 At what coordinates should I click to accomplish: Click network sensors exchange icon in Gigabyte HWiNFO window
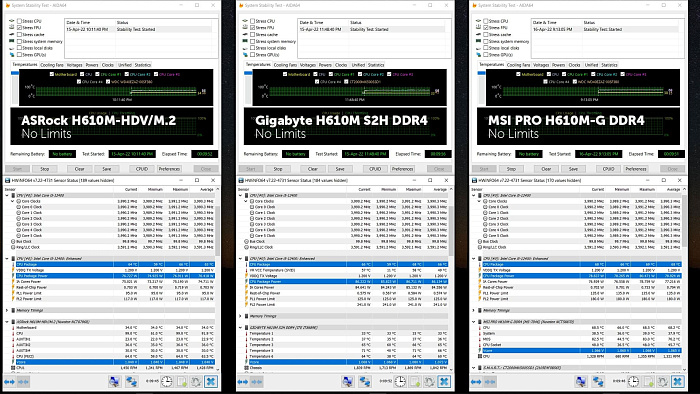365,382
